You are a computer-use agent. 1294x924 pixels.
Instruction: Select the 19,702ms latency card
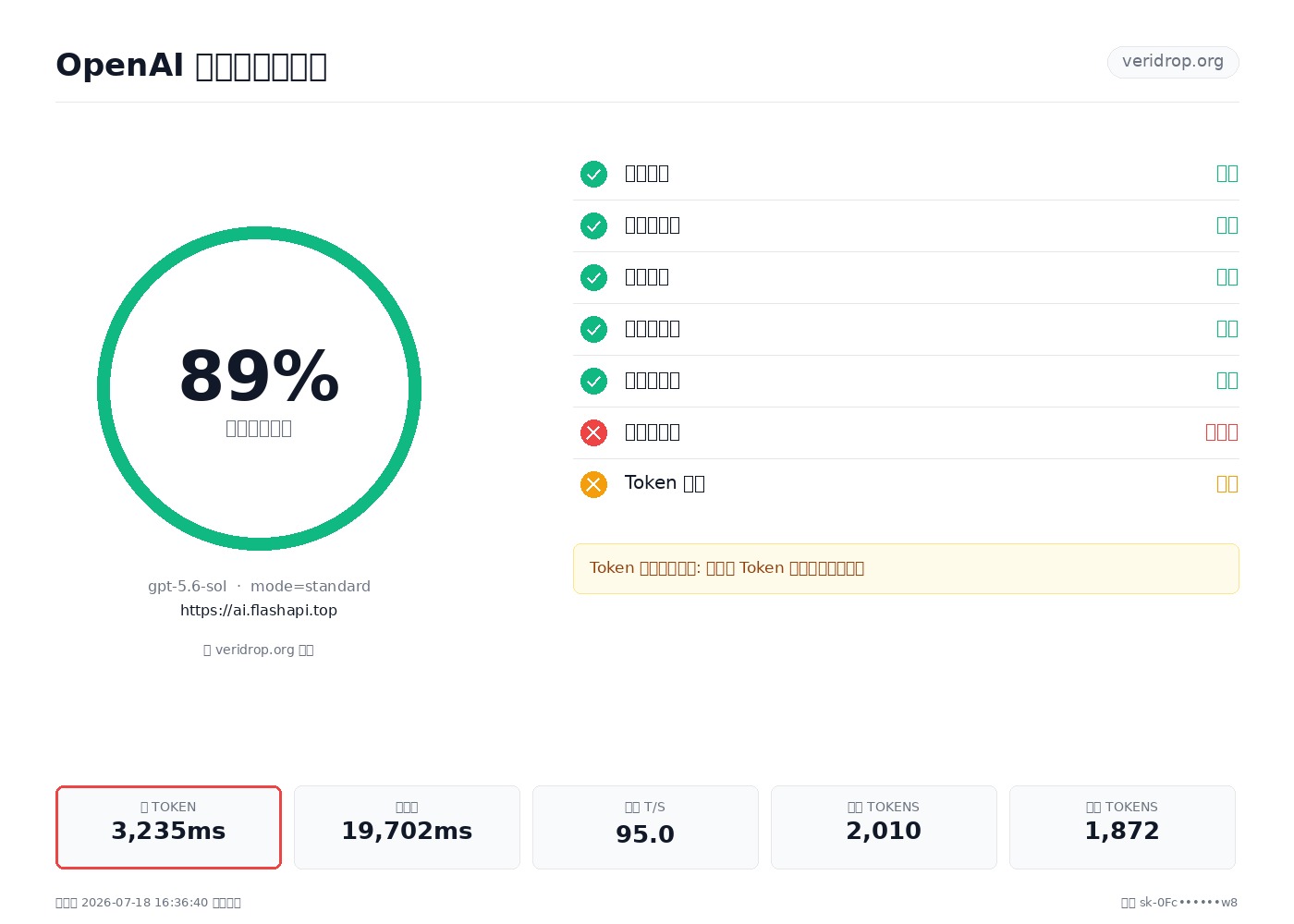coord(407,827)
